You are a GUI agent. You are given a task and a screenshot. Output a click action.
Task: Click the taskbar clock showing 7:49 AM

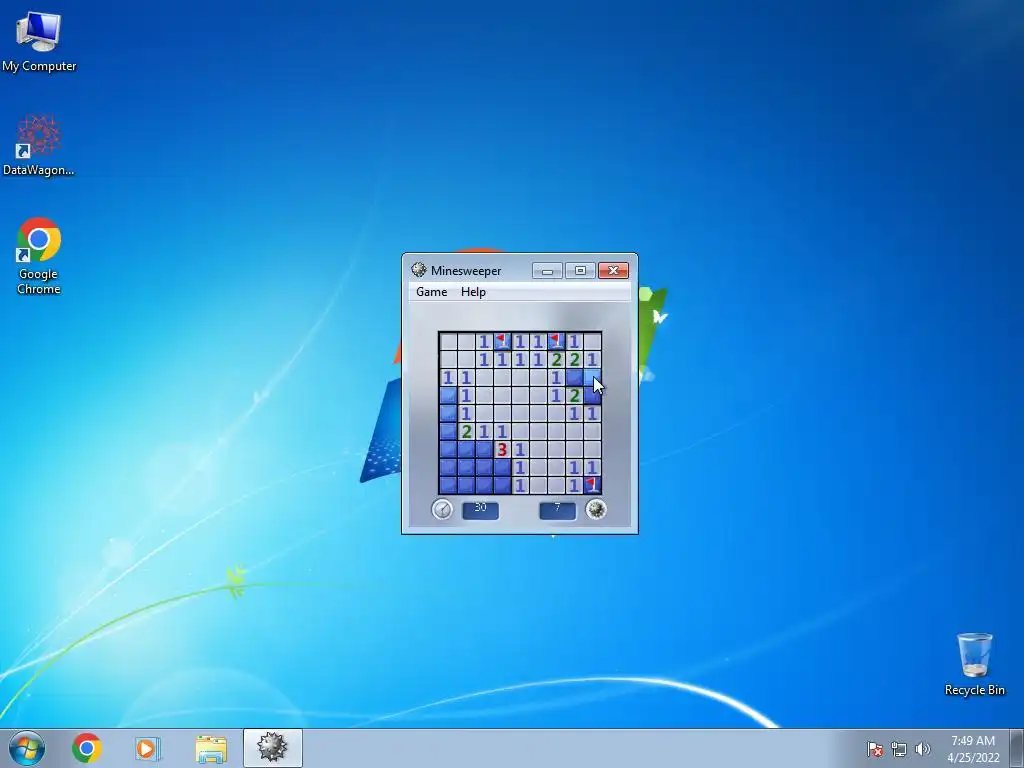pos(973,749)
